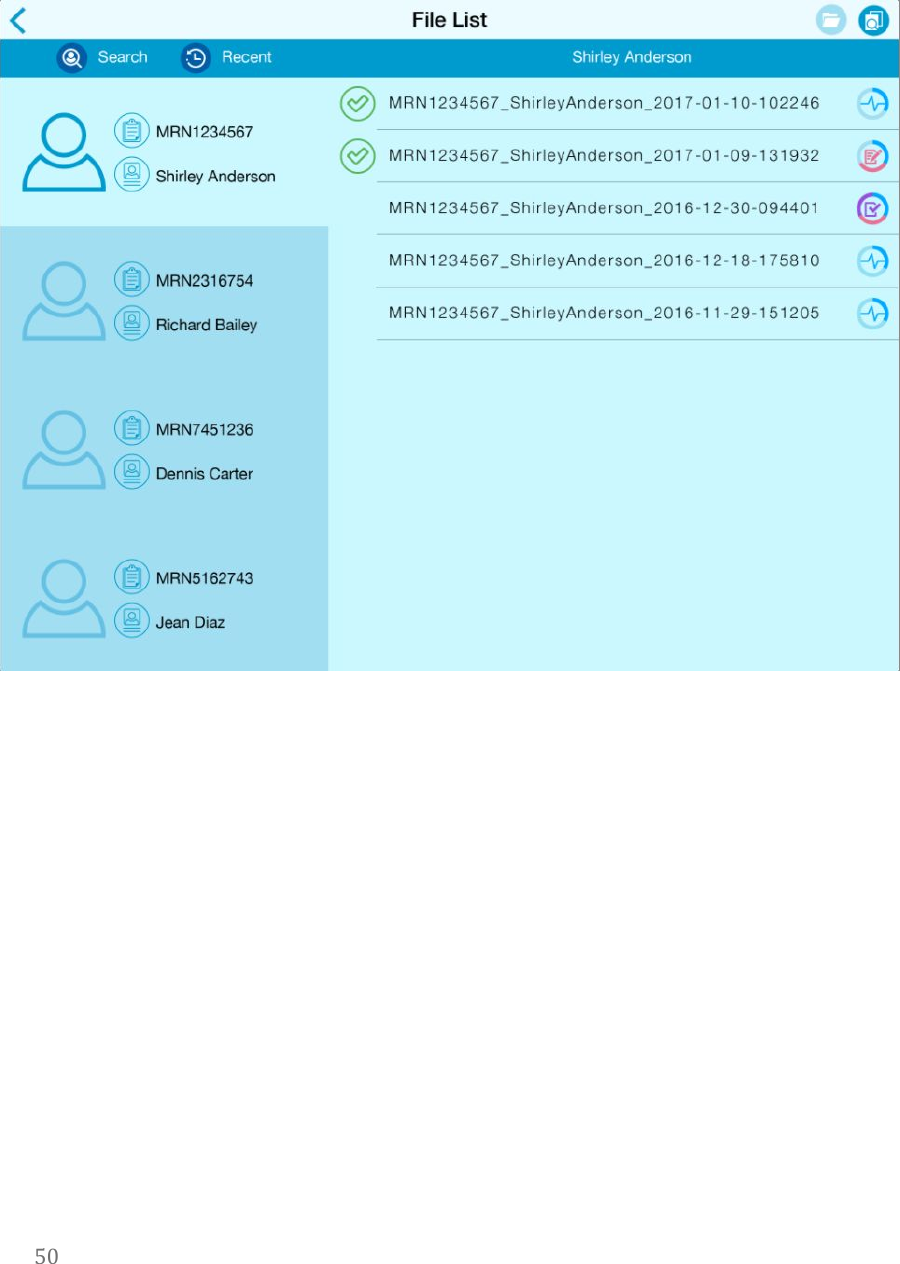Image resolution: width=900 pixels, height=1264 pixels.
Task: Click clipboard icon beside MRN5162743
Action: coord(132,577)
